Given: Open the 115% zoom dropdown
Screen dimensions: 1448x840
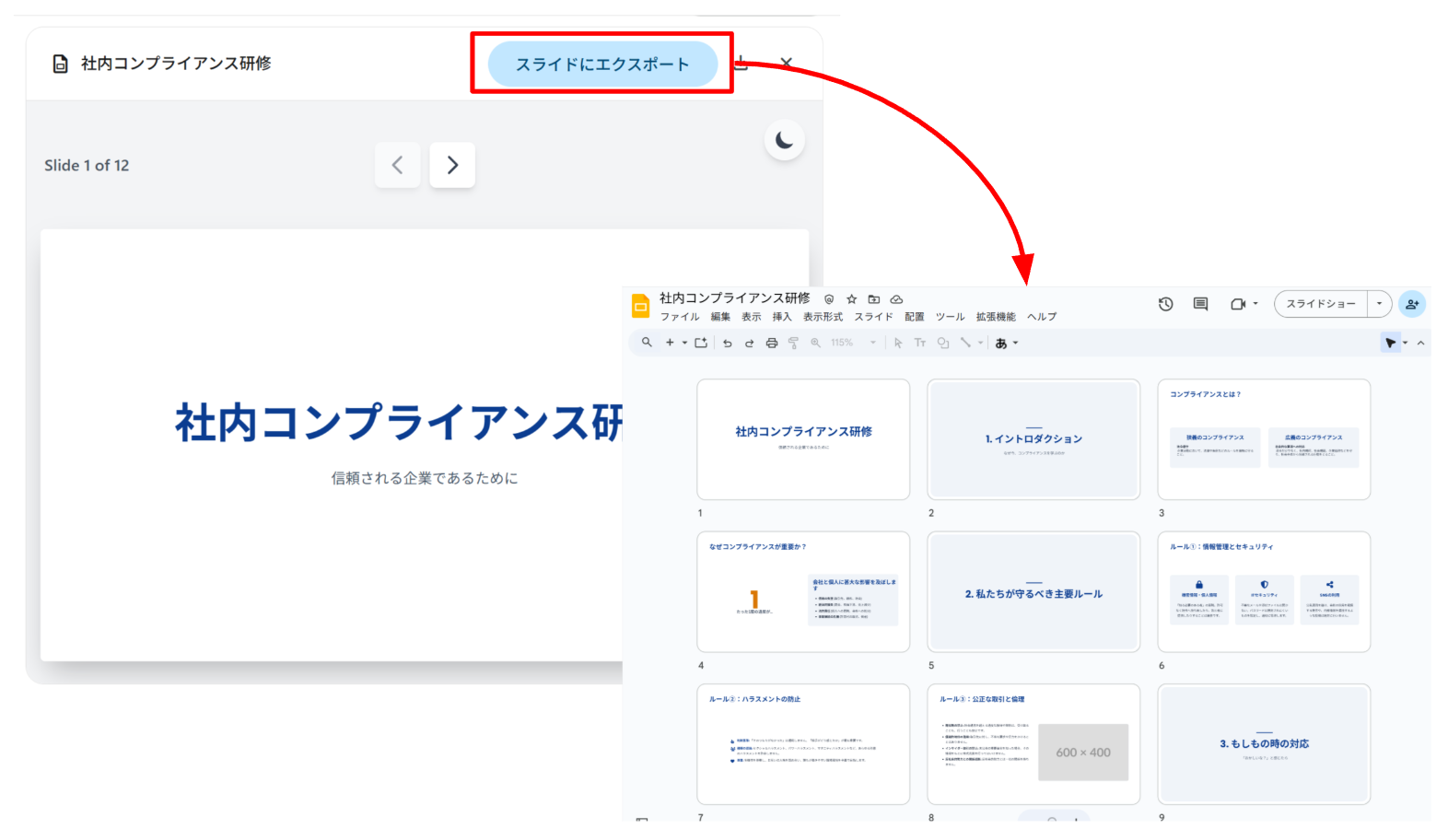Looking at the screenshot, I should coord(854,343).
